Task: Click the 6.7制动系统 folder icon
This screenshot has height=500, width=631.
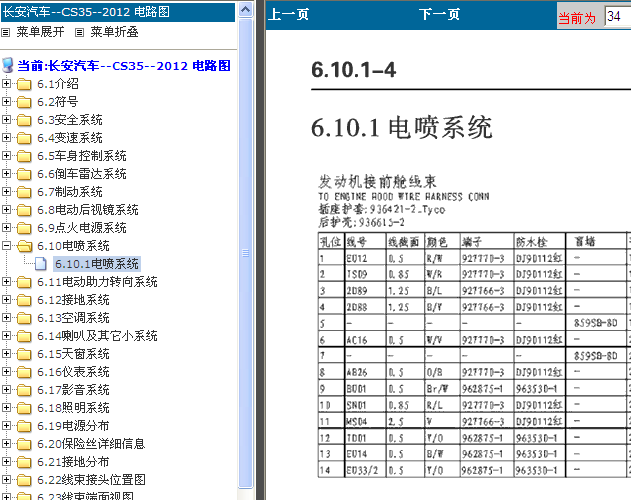Action: coord(24,192)
